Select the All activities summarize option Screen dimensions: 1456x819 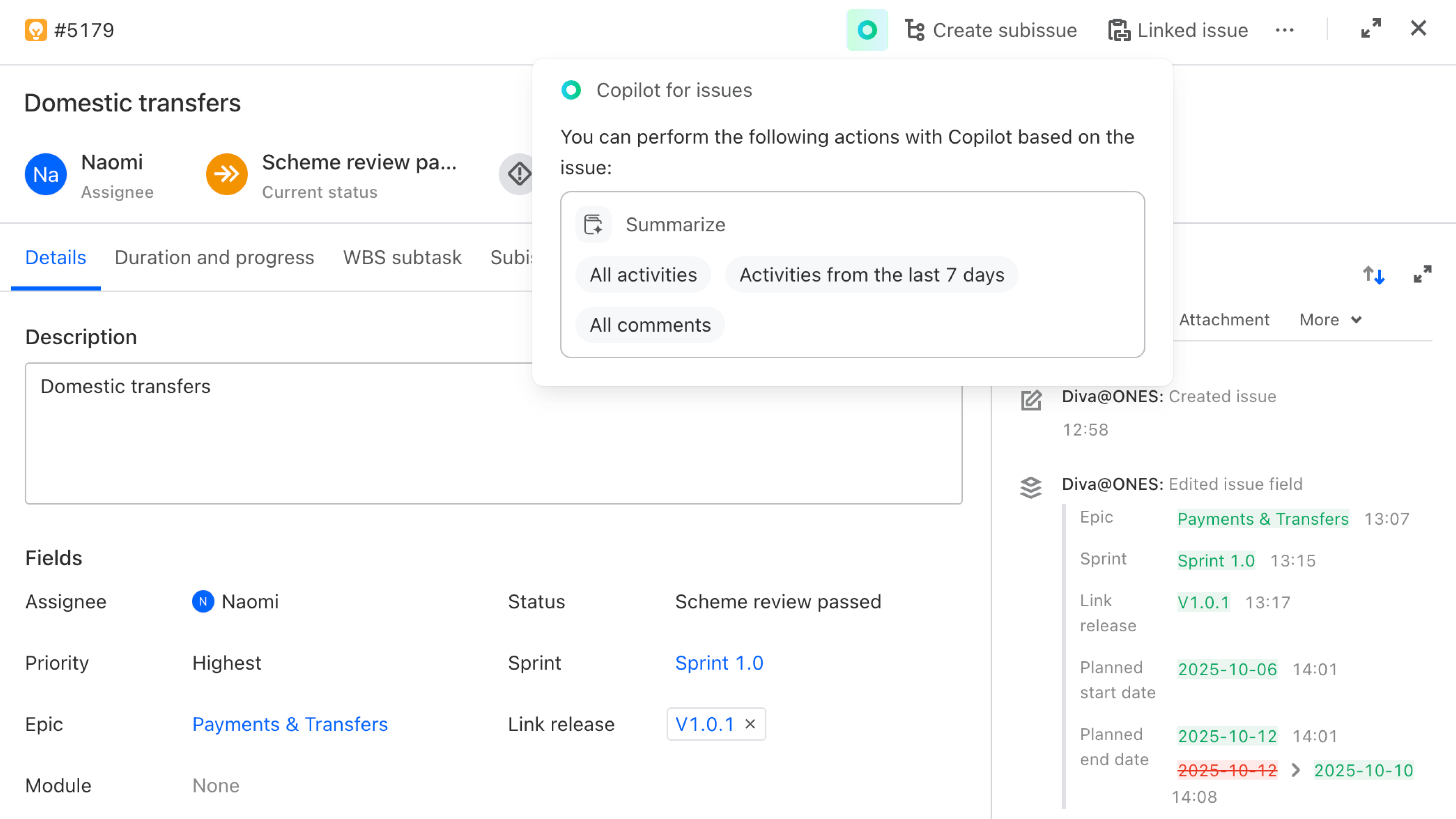pos(643,275)
